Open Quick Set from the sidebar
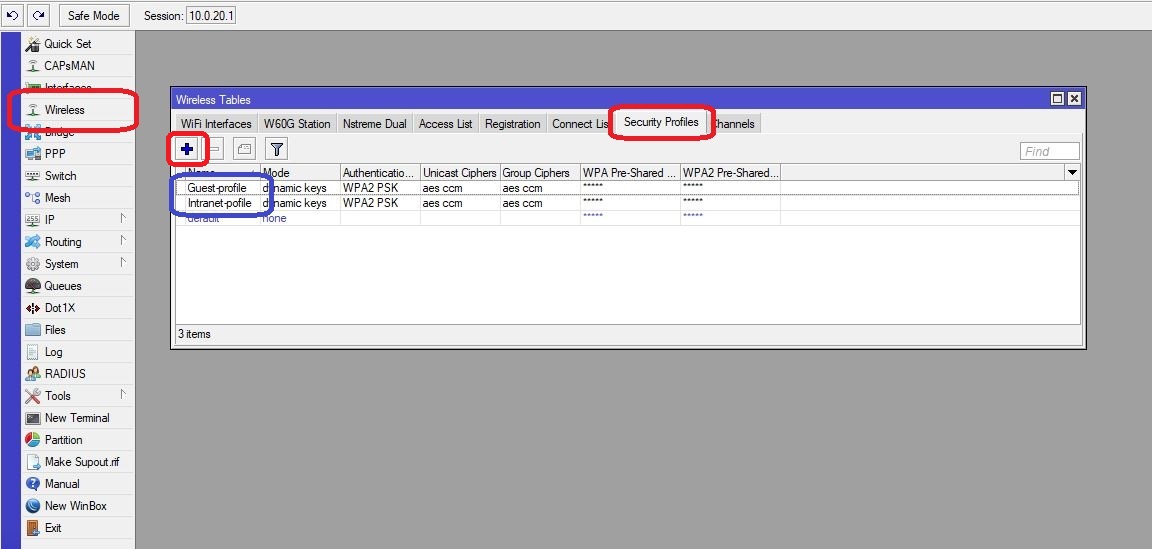 [67, 44]
